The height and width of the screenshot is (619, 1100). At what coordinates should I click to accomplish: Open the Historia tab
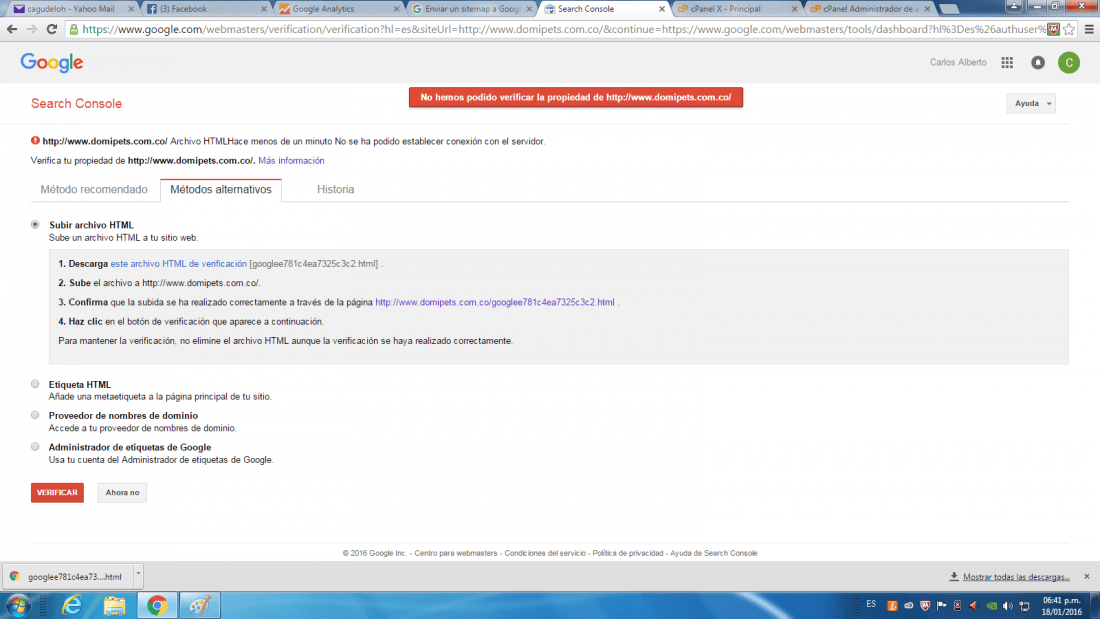(335, 189)
